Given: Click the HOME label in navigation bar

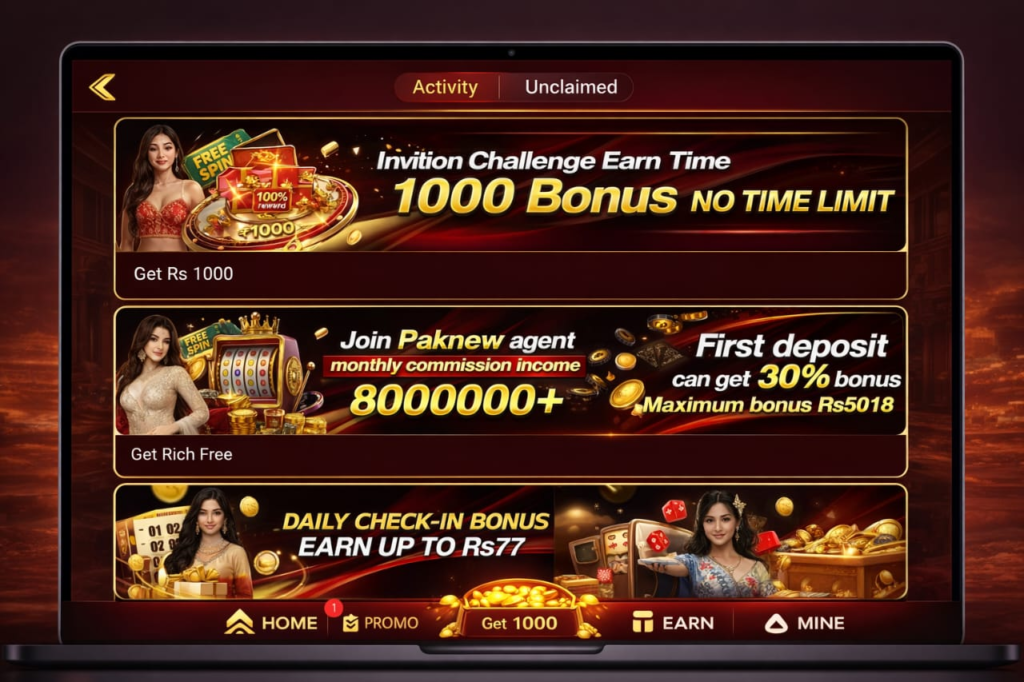Looking at the screenshot, I should [x=289, y=623].
